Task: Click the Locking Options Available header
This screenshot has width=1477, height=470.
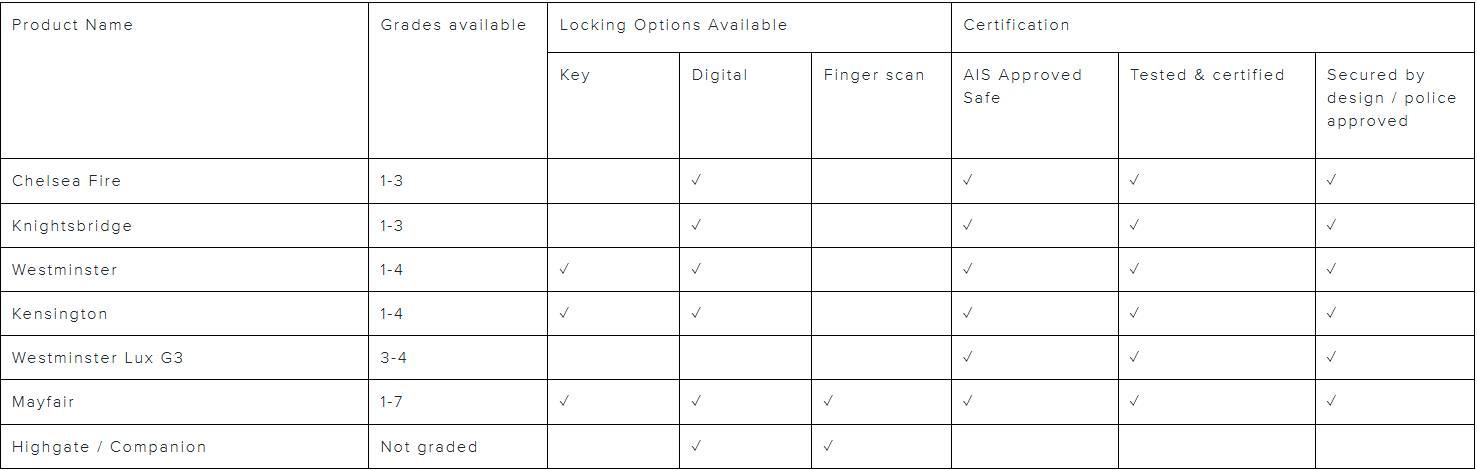Action: [673, 25]
